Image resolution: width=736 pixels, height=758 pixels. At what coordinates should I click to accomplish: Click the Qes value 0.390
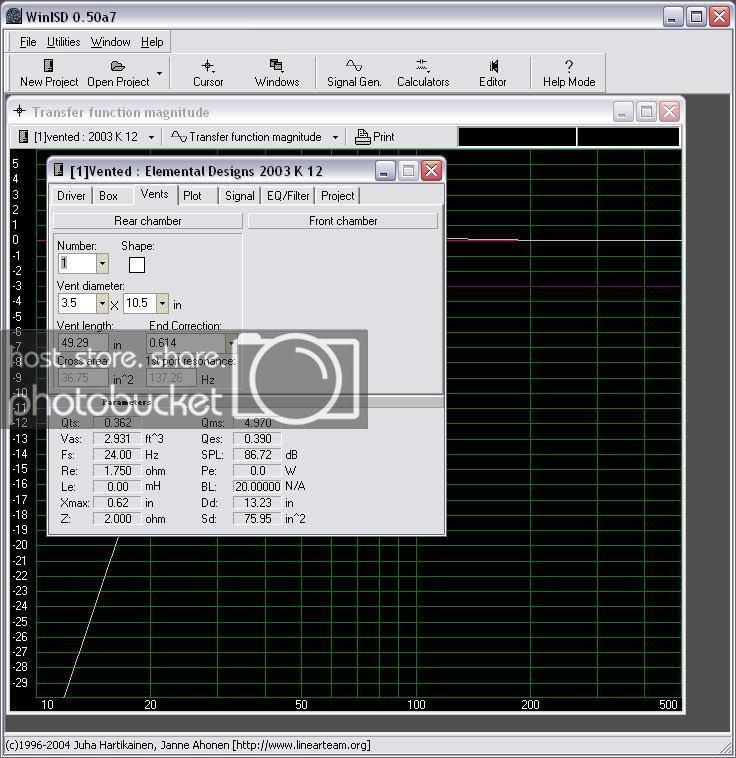[257, 438]
